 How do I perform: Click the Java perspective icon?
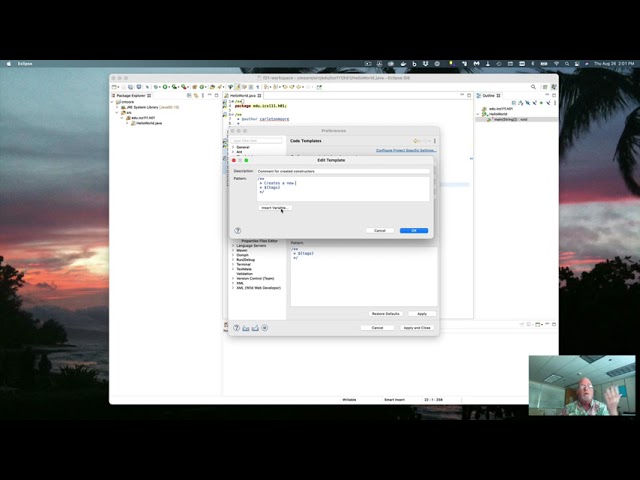553,87
